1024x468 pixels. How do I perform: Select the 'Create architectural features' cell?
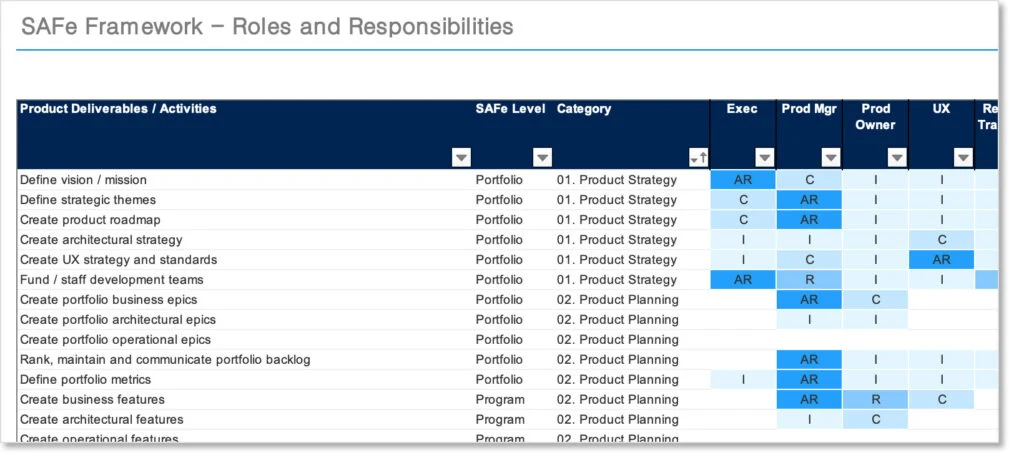244,420
